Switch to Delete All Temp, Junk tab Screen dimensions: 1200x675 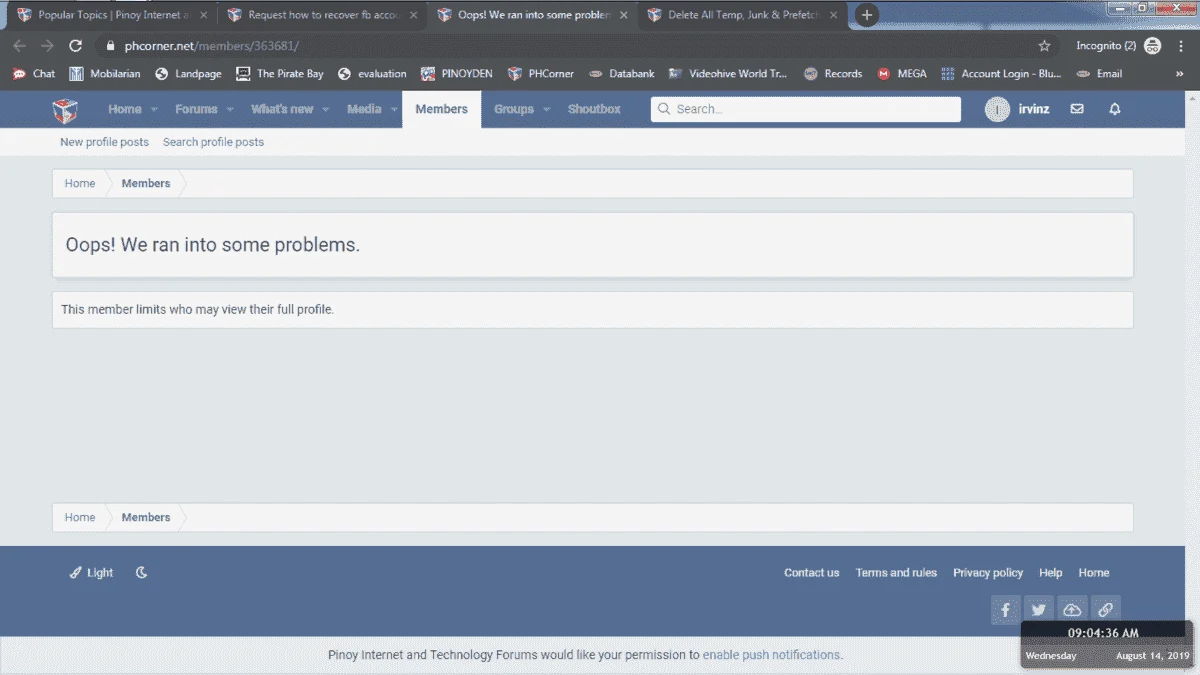coord(741,15)
